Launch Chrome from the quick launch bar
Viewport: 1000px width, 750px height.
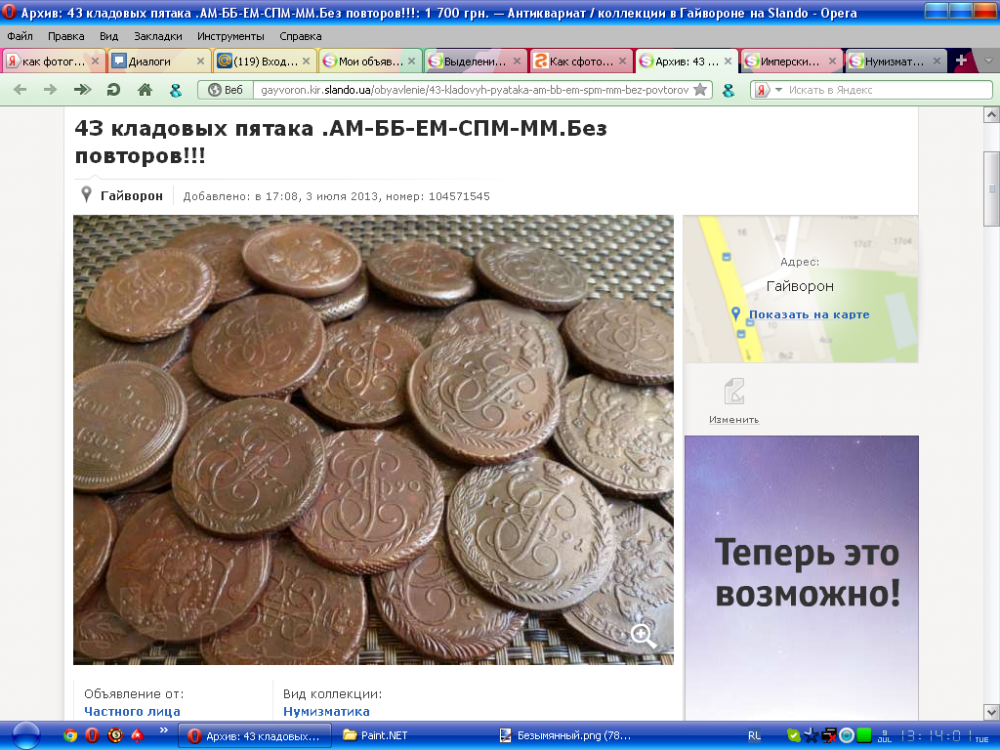(x=70, y=736)
